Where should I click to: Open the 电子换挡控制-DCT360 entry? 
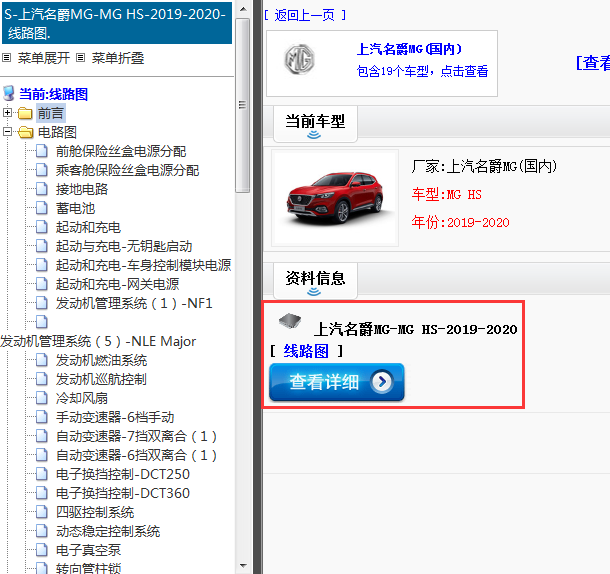[123, 493]
